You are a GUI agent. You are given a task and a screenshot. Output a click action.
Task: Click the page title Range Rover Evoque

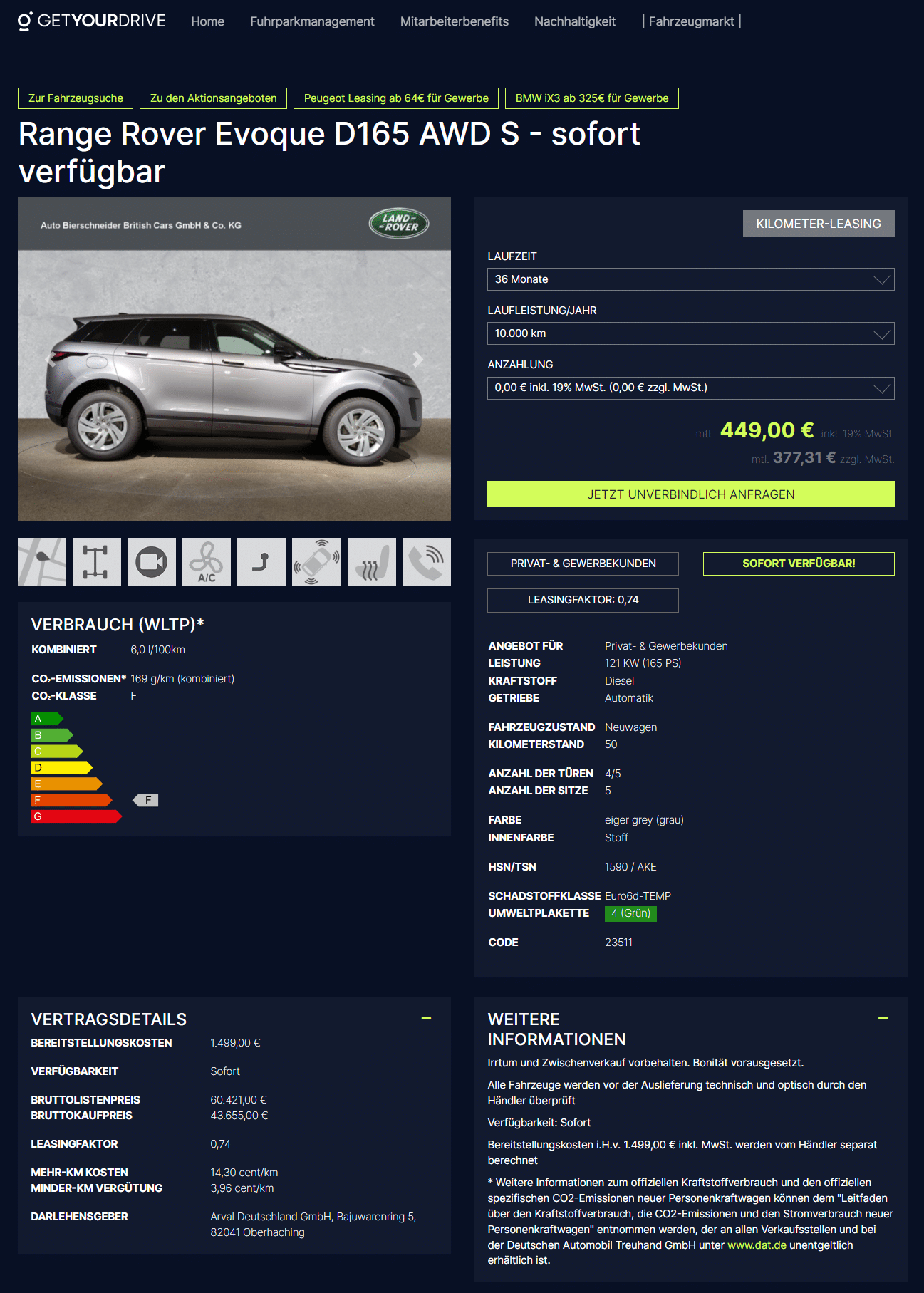coord(329,152)
